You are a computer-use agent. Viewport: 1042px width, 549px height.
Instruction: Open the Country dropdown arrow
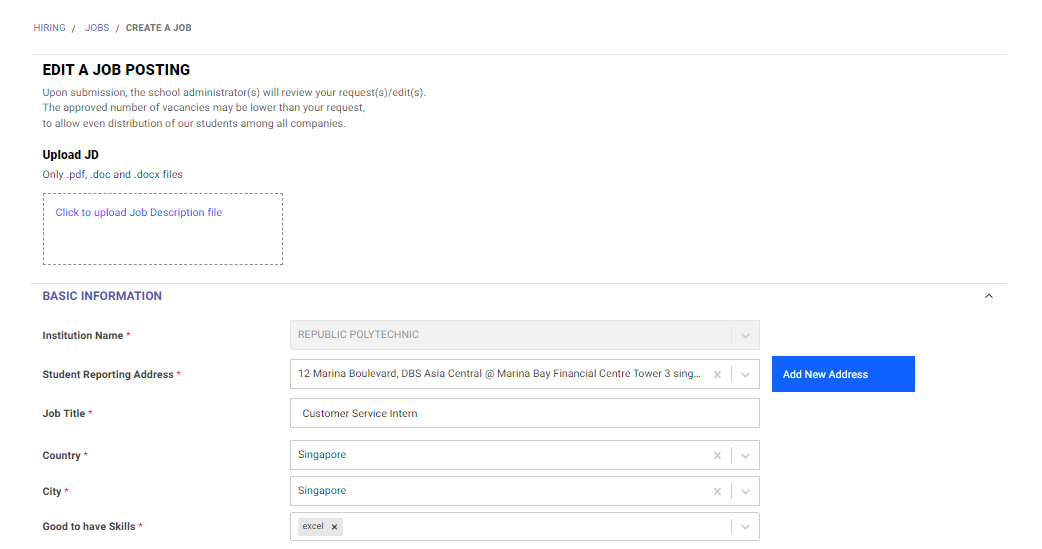(745, 455)
